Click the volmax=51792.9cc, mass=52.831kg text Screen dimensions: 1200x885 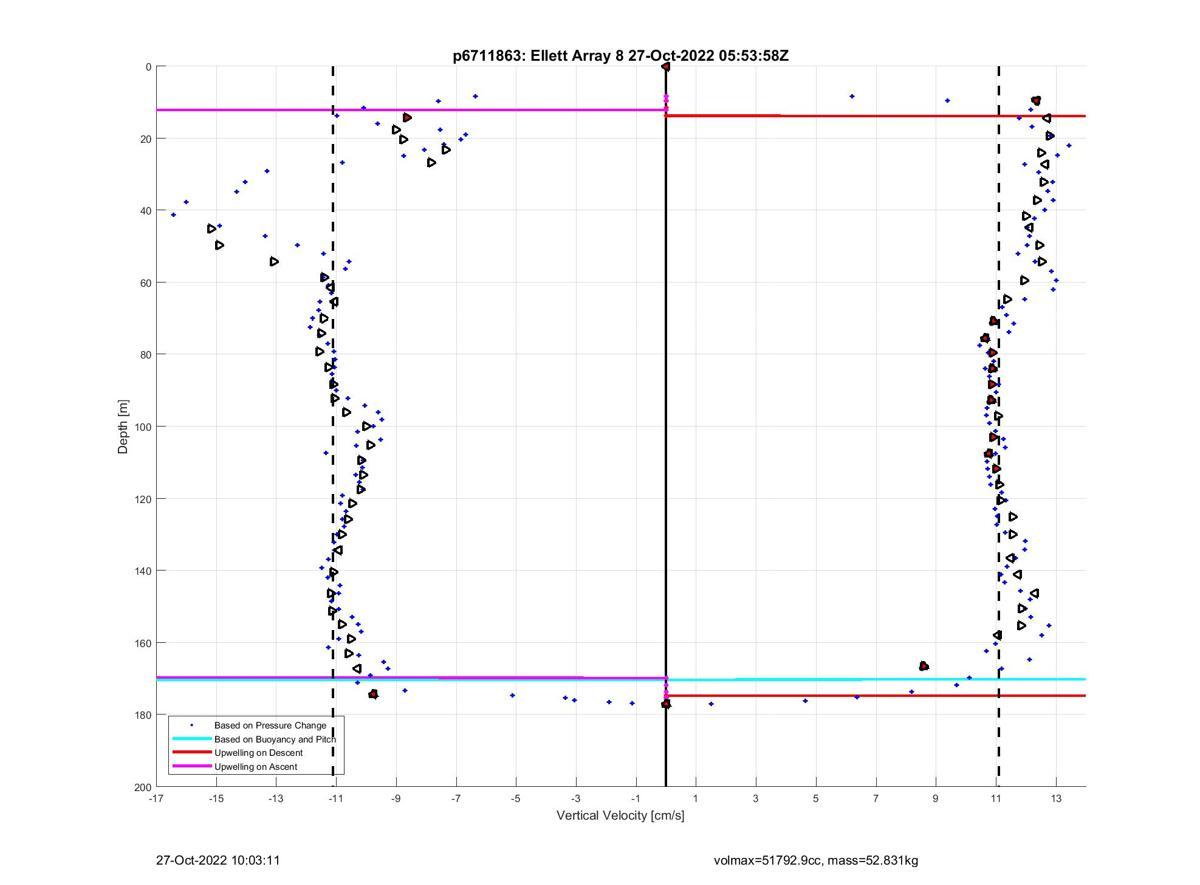(816, 860)
